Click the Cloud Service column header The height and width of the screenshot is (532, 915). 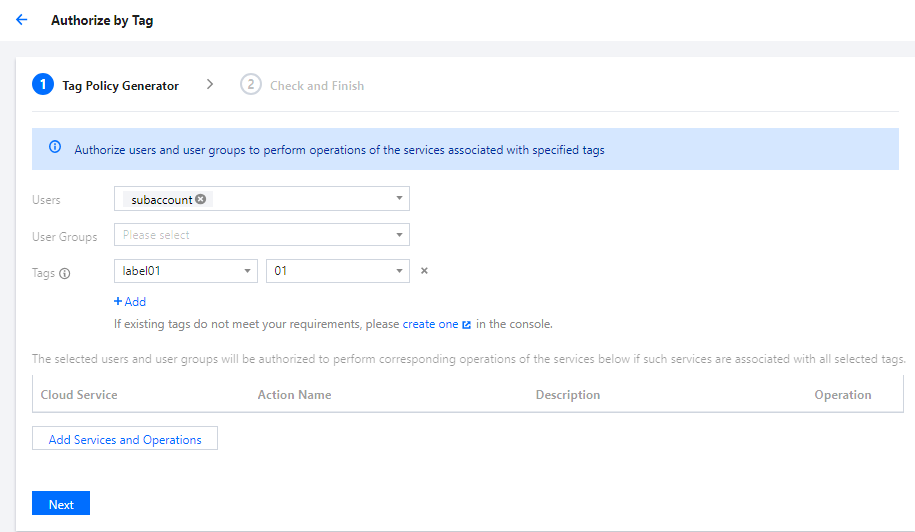(x=79, y=395)
